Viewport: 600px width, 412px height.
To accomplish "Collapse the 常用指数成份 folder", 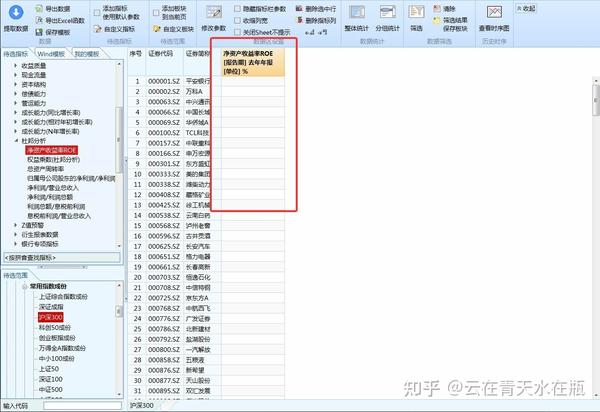I will (24, 286).
